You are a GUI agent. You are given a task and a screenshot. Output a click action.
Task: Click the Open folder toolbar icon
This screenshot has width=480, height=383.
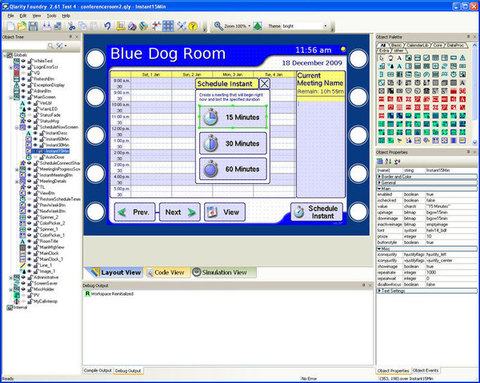22,26
